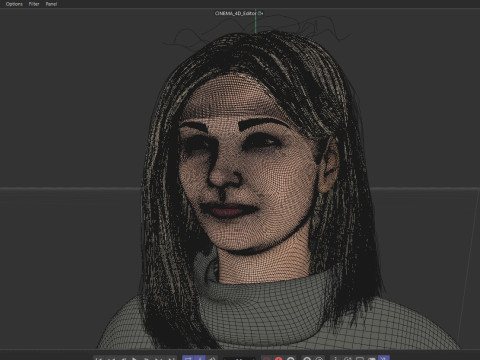
Task: Select the head mesh's red lips
Action: [x=228, y=210]
